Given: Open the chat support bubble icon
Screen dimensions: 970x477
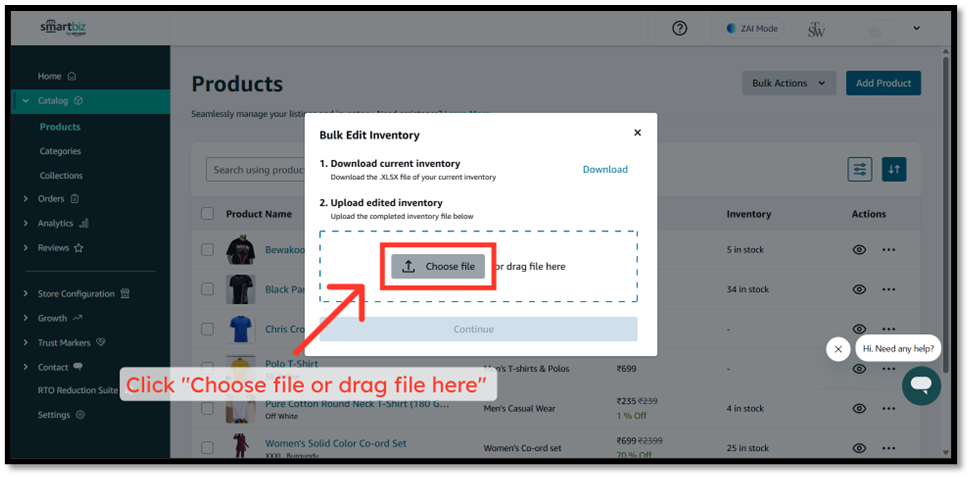Looking at the screenshot, I should coord(920,385).
